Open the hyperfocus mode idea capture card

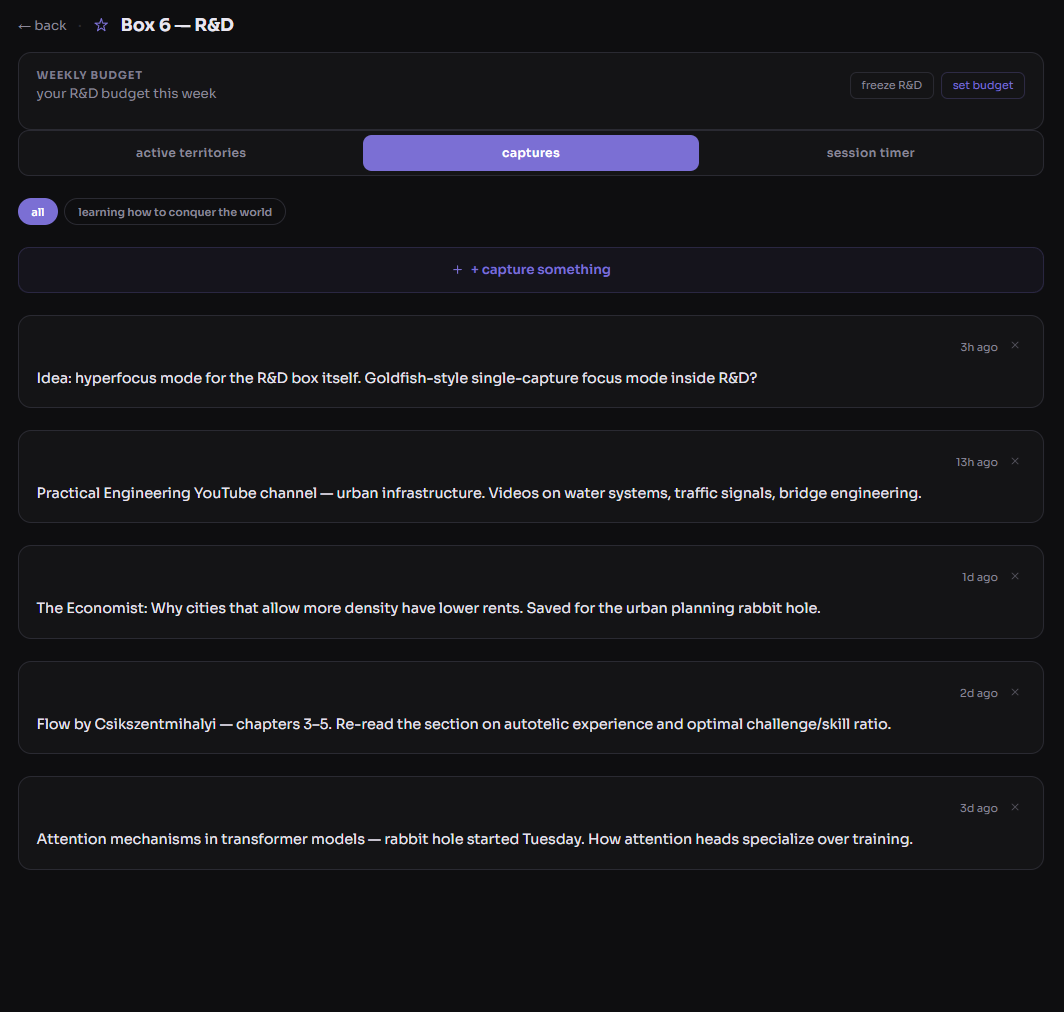(396, 378)
